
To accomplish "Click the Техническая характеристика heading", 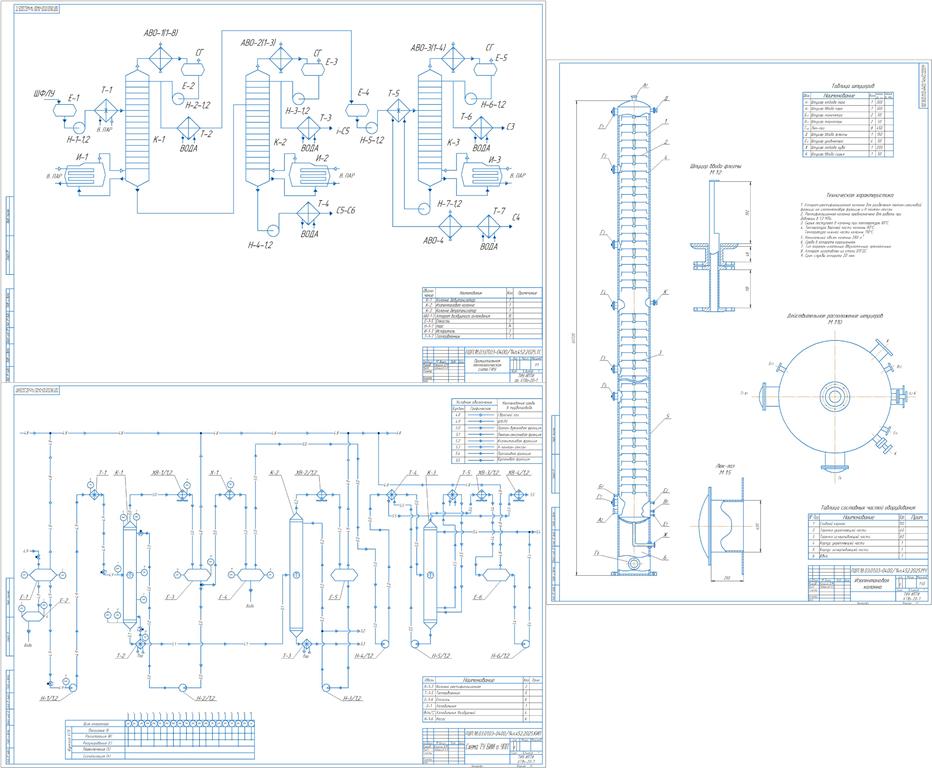I will (859, 195).
